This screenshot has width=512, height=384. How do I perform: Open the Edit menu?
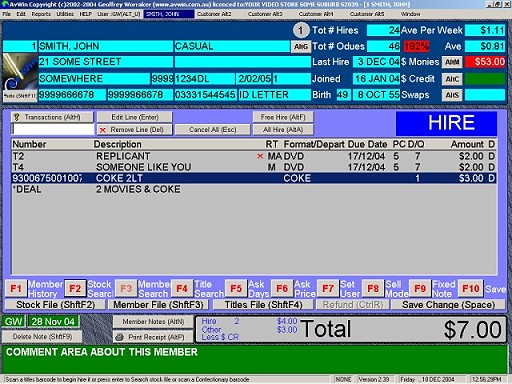[21, 14]
